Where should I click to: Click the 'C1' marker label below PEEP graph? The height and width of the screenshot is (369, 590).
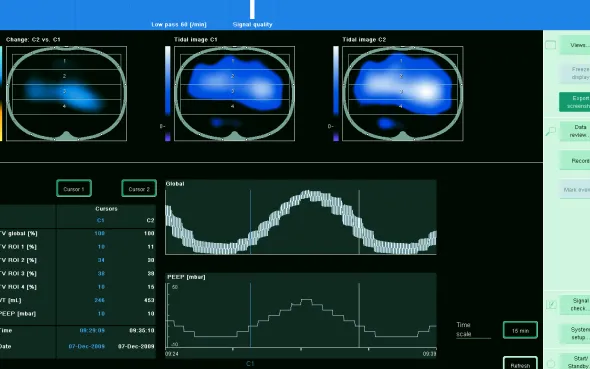pyautogui.click(x=250, y=364)
